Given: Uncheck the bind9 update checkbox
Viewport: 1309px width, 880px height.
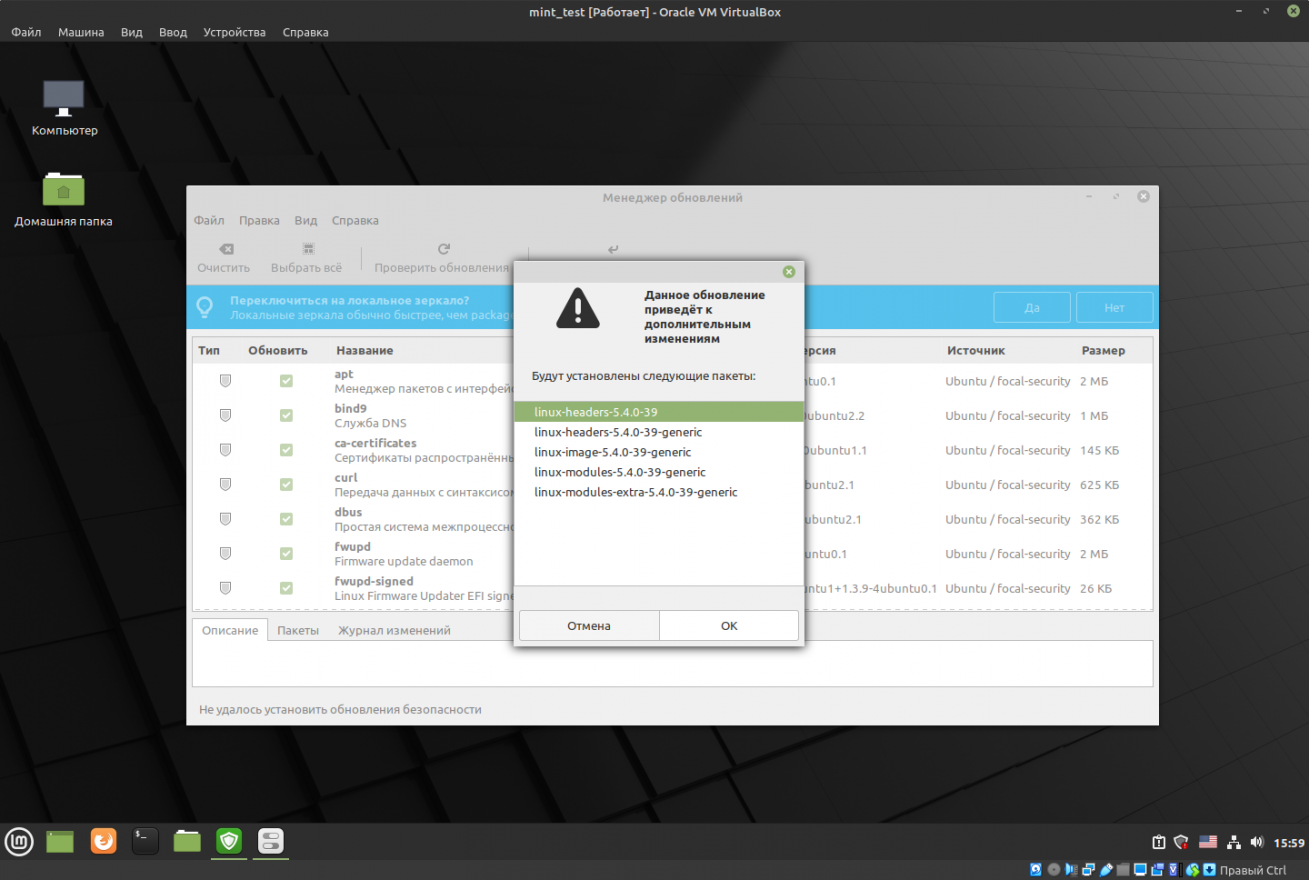Looking at the screenshot, I should (x=286, y=416).
